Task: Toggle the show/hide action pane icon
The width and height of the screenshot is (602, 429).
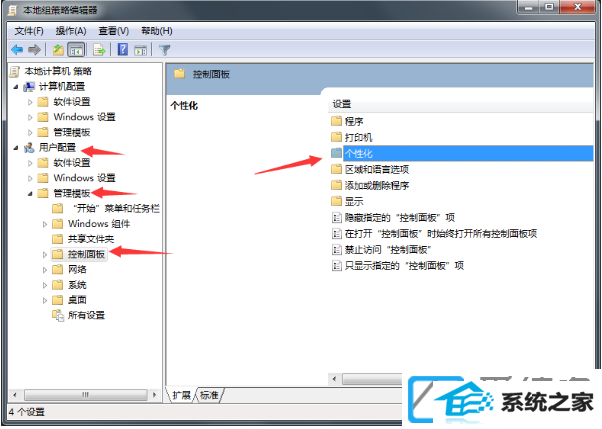Action: (x=140, y=50)
